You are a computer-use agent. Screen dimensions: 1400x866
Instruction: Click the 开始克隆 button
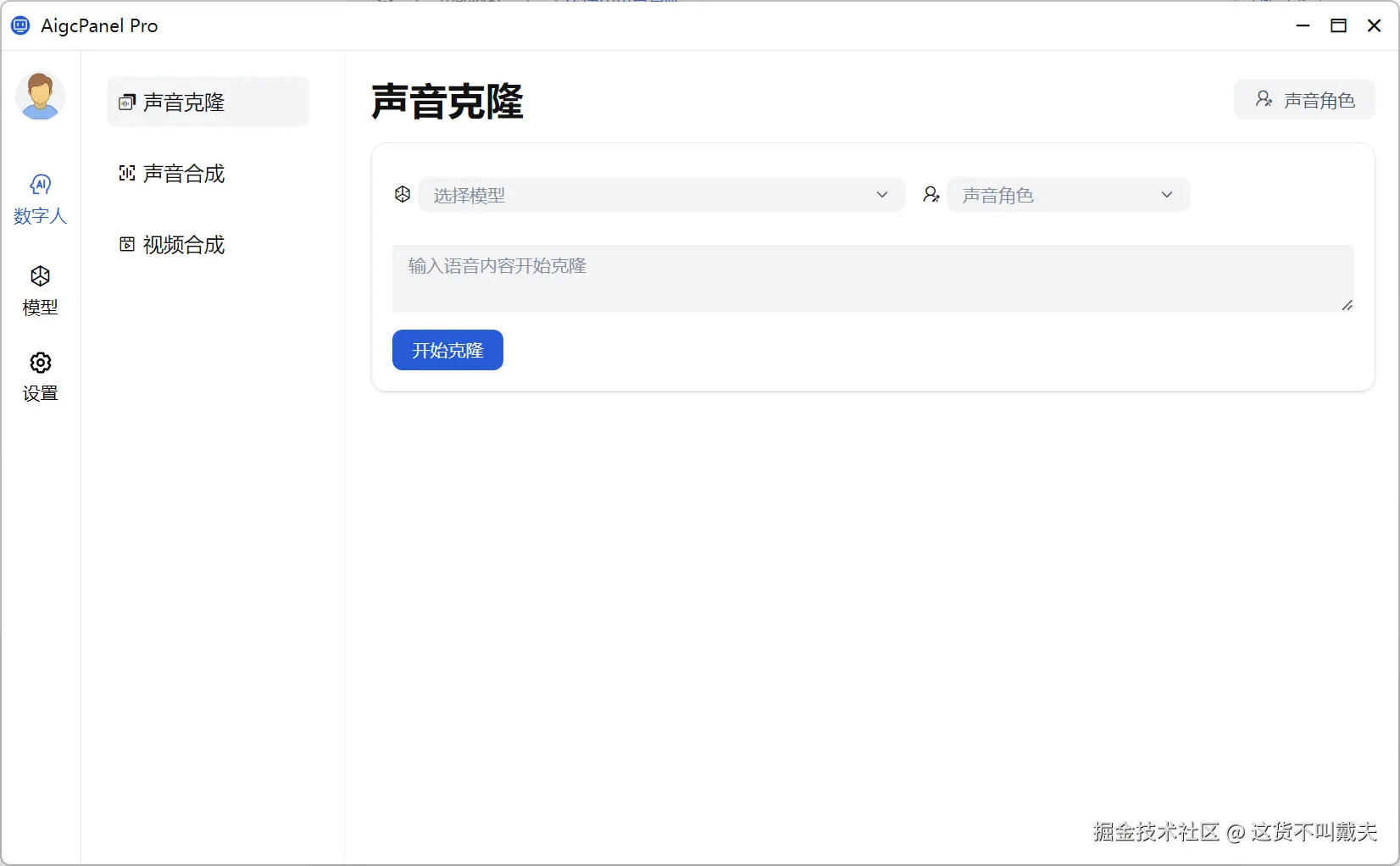tap(447, 350)
